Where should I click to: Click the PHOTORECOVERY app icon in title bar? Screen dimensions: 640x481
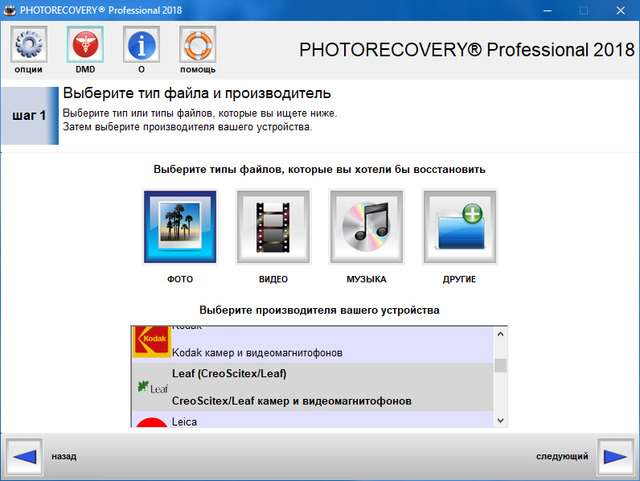(9, 10)
